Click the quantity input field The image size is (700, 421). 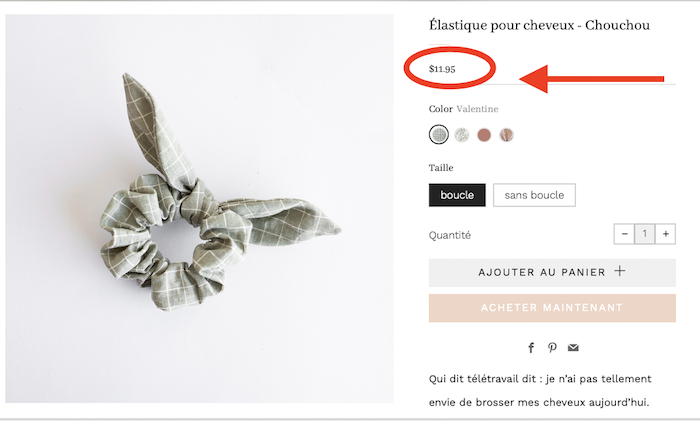point(645,234)
